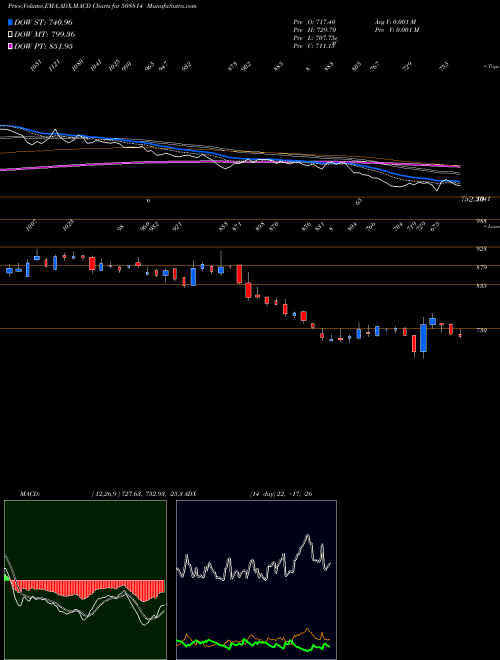Click the 879 price level label
Viewport: 500px width, 660px height.
[481, 267]
